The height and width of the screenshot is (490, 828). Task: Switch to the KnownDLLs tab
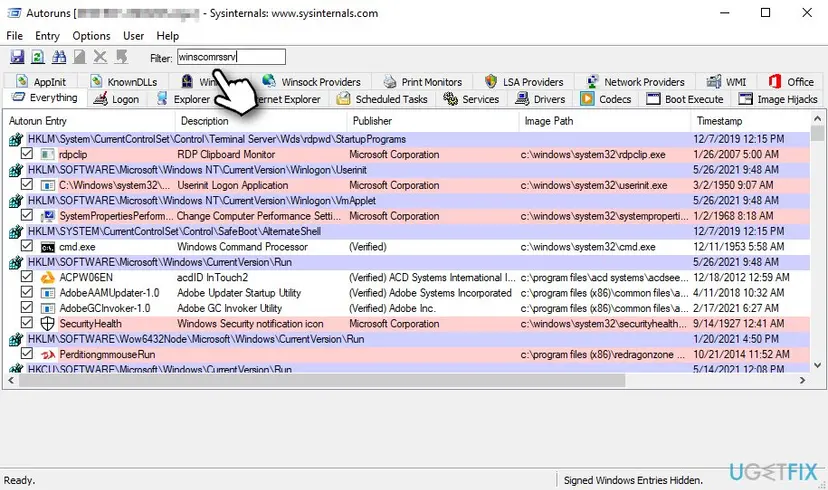(x=125, y=82)
